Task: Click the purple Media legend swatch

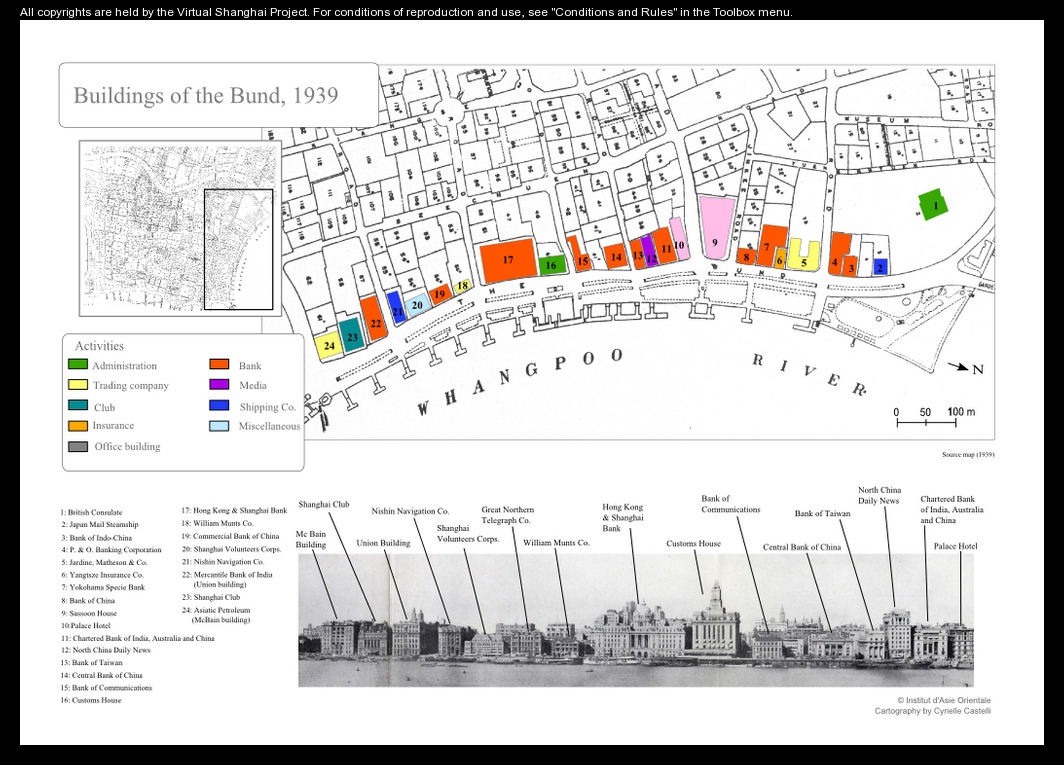Action: click(219, 385)
